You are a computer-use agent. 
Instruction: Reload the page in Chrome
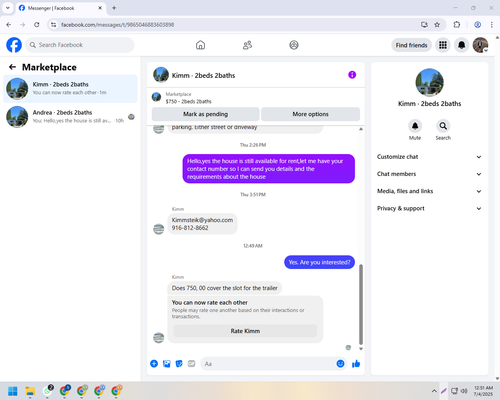(x=37, y=25)
